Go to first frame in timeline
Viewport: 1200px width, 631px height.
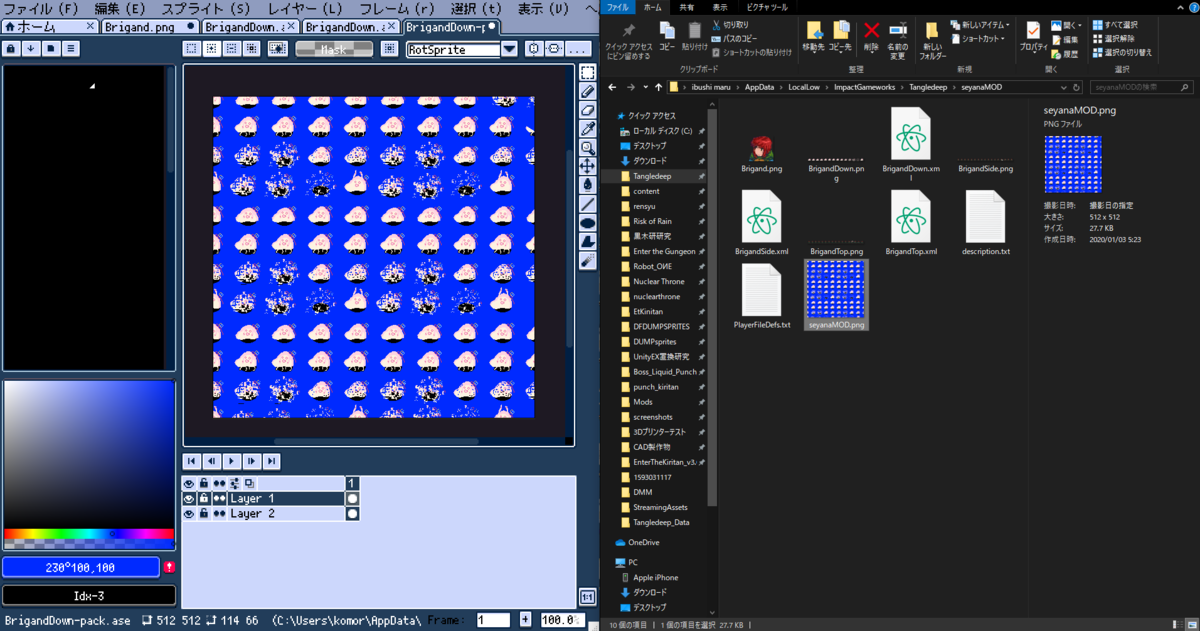[191, 461]
